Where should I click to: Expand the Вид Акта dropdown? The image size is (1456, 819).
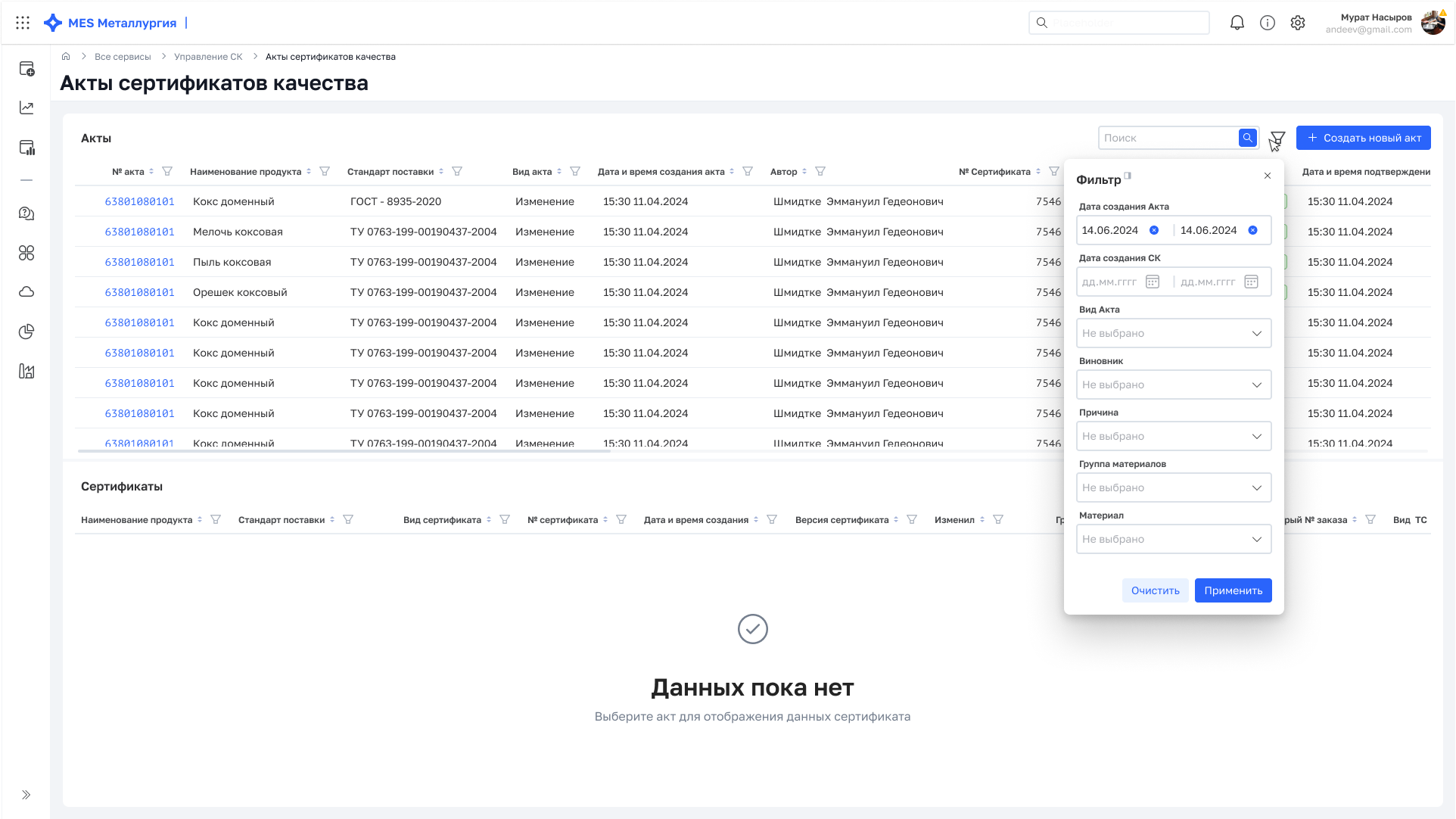[1174, 333]
